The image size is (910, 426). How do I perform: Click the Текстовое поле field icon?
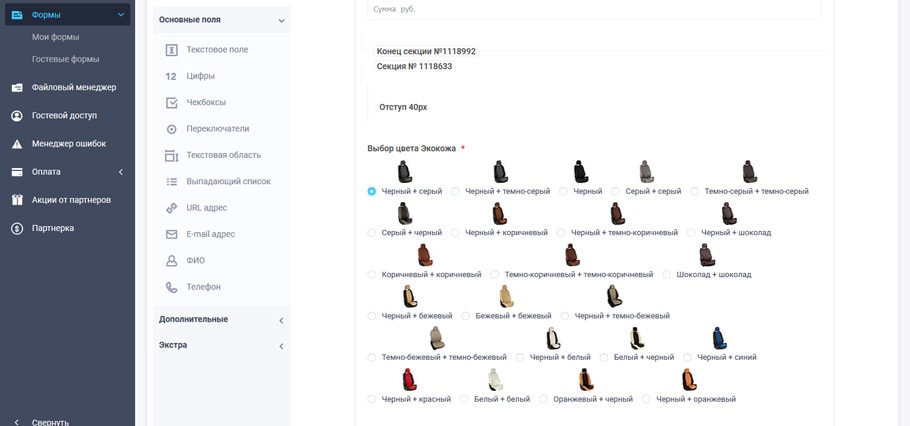click(x=171, y=50)
